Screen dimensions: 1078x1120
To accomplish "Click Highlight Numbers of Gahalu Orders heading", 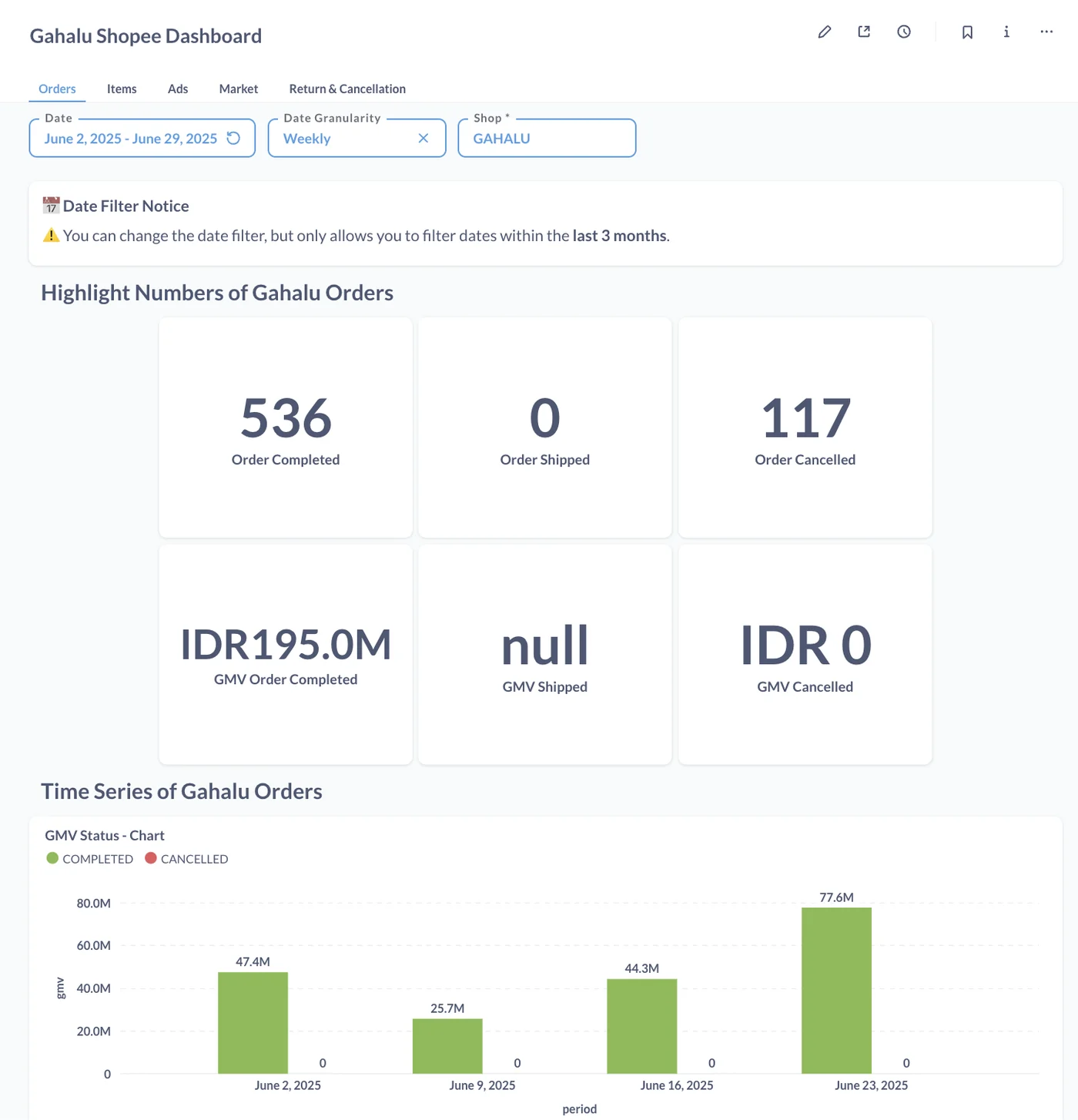I will tap(217, 293).
